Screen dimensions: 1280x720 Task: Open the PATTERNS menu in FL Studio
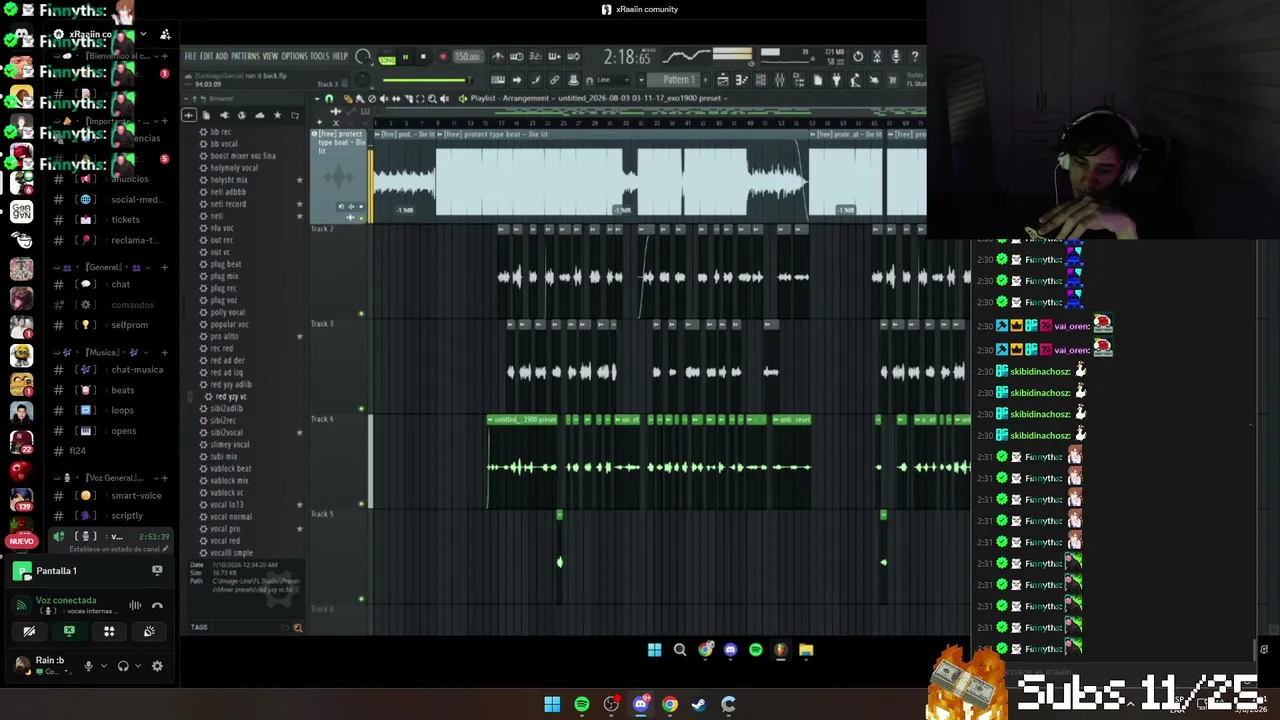tap(245, 57)
